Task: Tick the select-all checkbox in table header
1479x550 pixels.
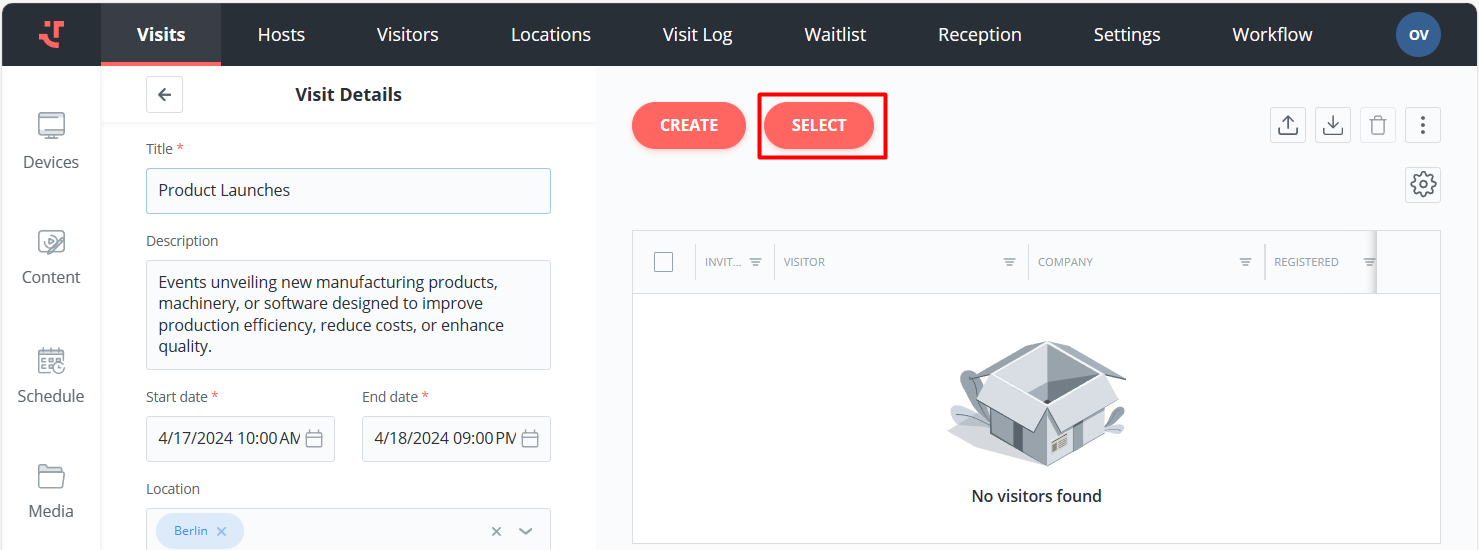Action: (663, 262)
